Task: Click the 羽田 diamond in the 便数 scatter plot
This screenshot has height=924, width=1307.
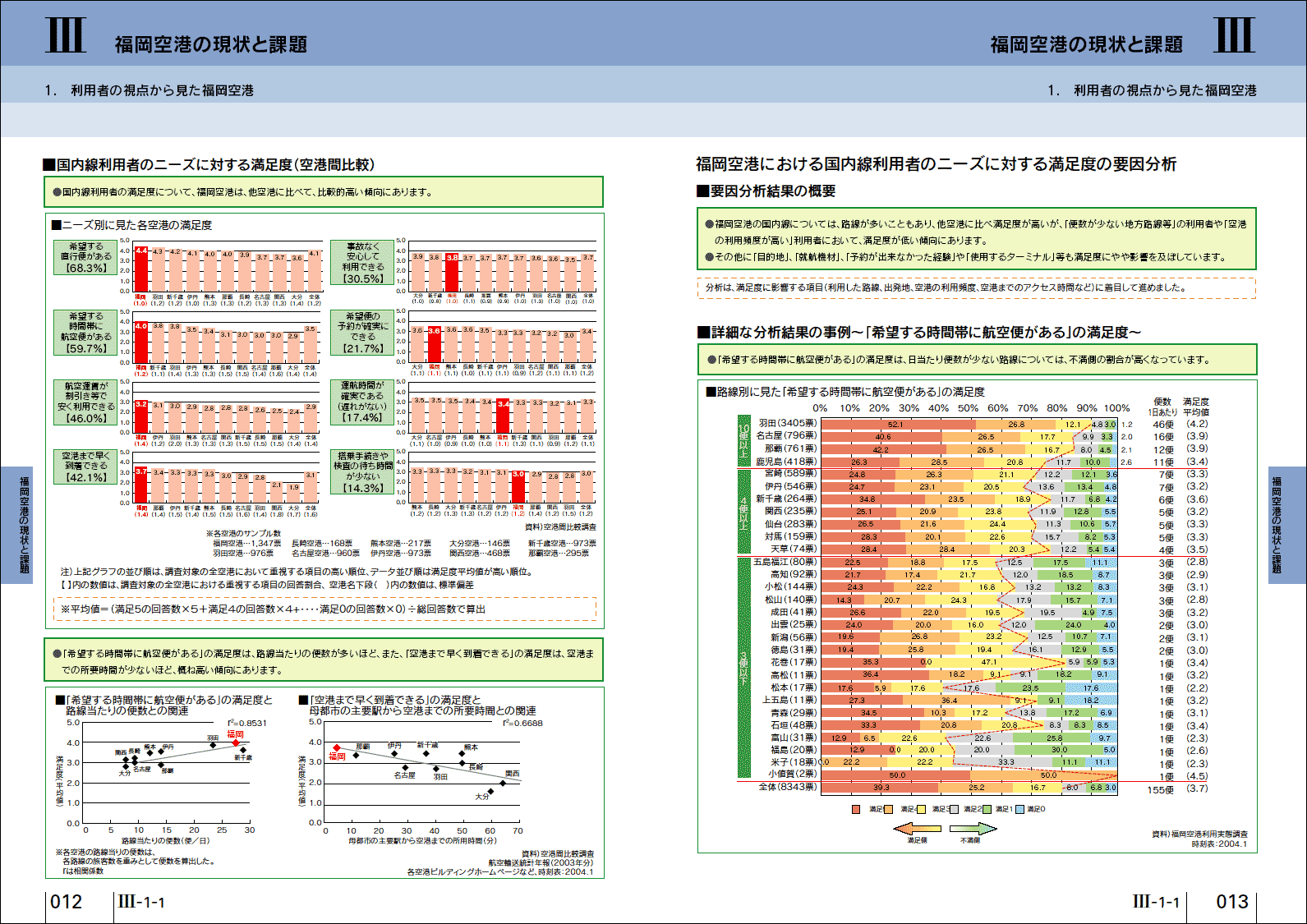Action: (x=213, y=745)
